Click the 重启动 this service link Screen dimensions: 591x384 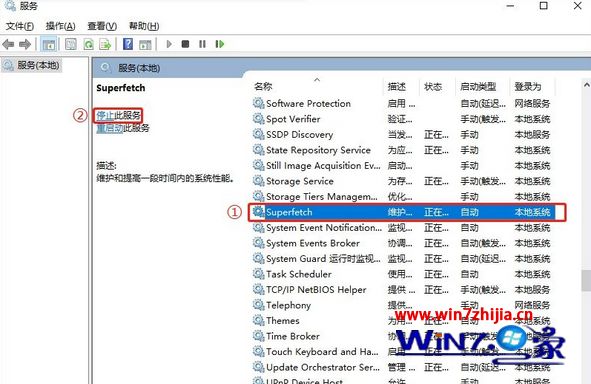[110, 128]
